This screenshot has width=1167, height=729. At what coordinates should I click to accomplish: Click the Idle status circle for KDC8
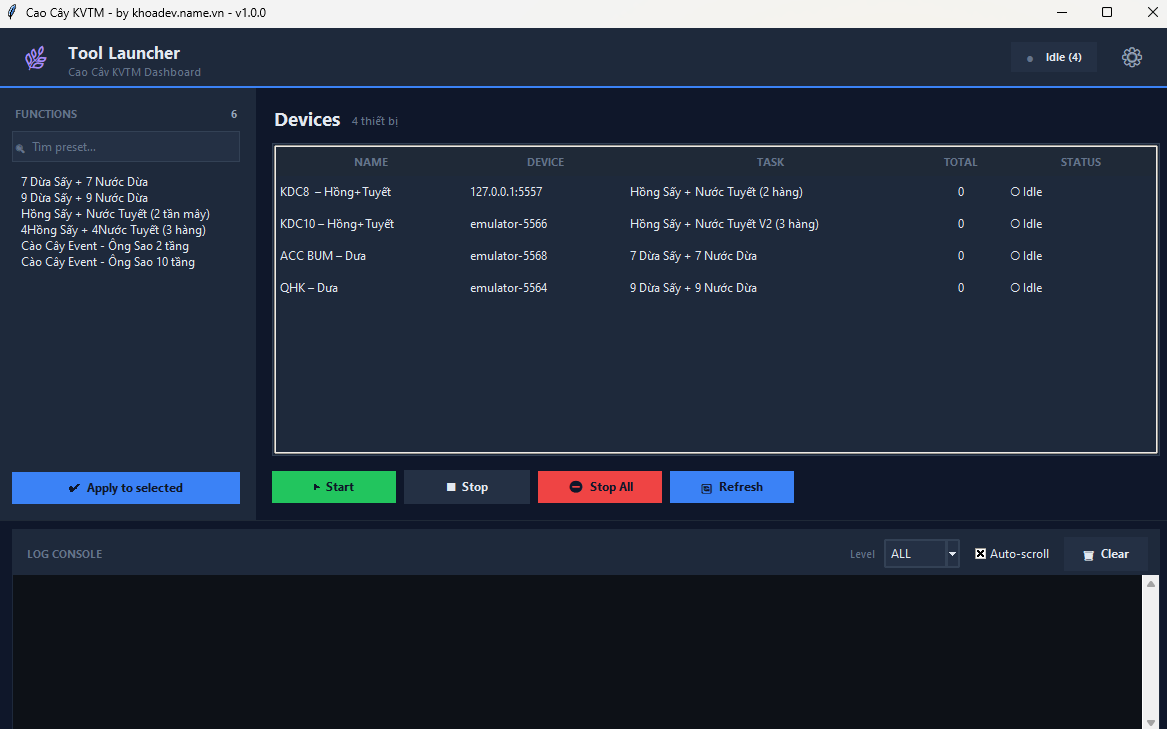pyautogui.click(x=1014, y=191)
